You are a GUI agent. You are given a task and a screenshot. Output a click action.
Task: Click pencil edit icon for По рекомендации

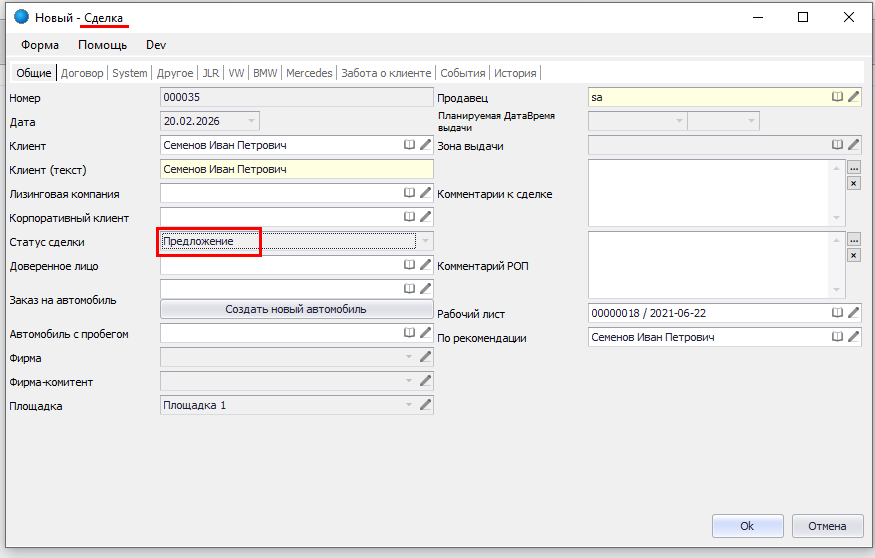coord(853,337)
